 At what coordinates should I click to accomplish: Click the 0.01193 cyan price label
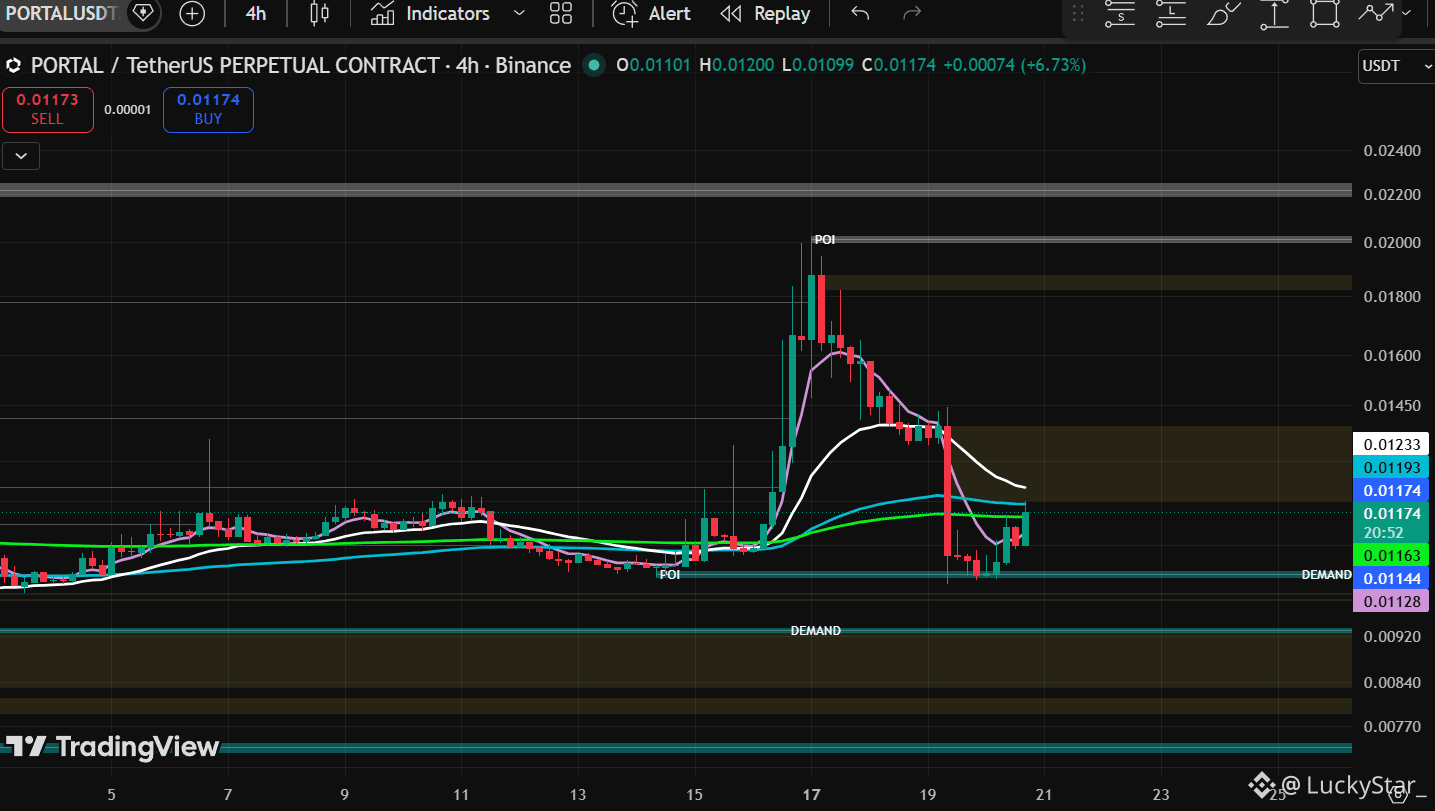[x=1391, y=468]
